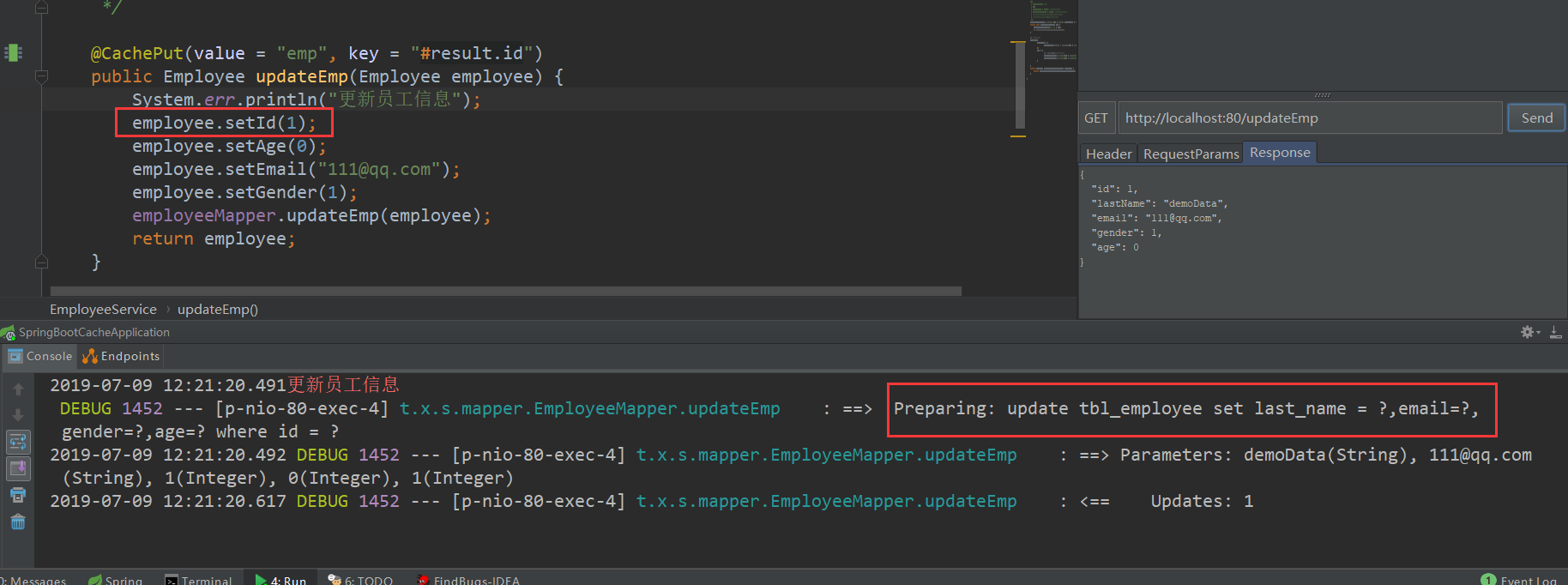
Task: Open the Terminal tool window
Action: point(198,581)
